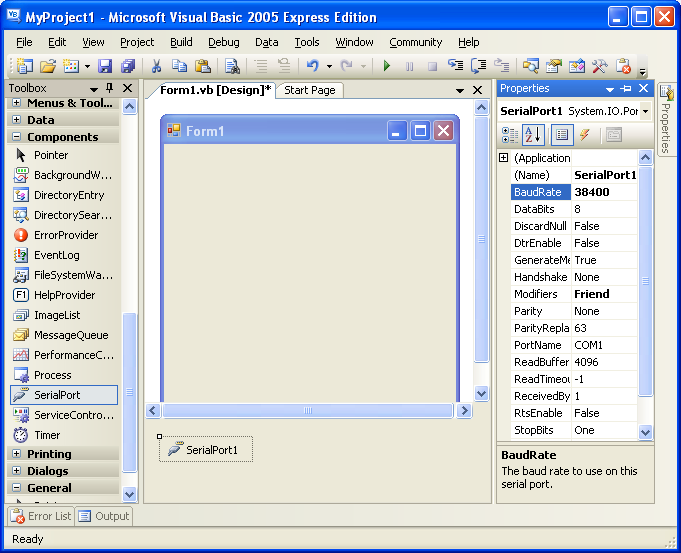Viewport: 681px width, 553px height.
Task: Expand the Data toolbox group
Action: (17, 119)
